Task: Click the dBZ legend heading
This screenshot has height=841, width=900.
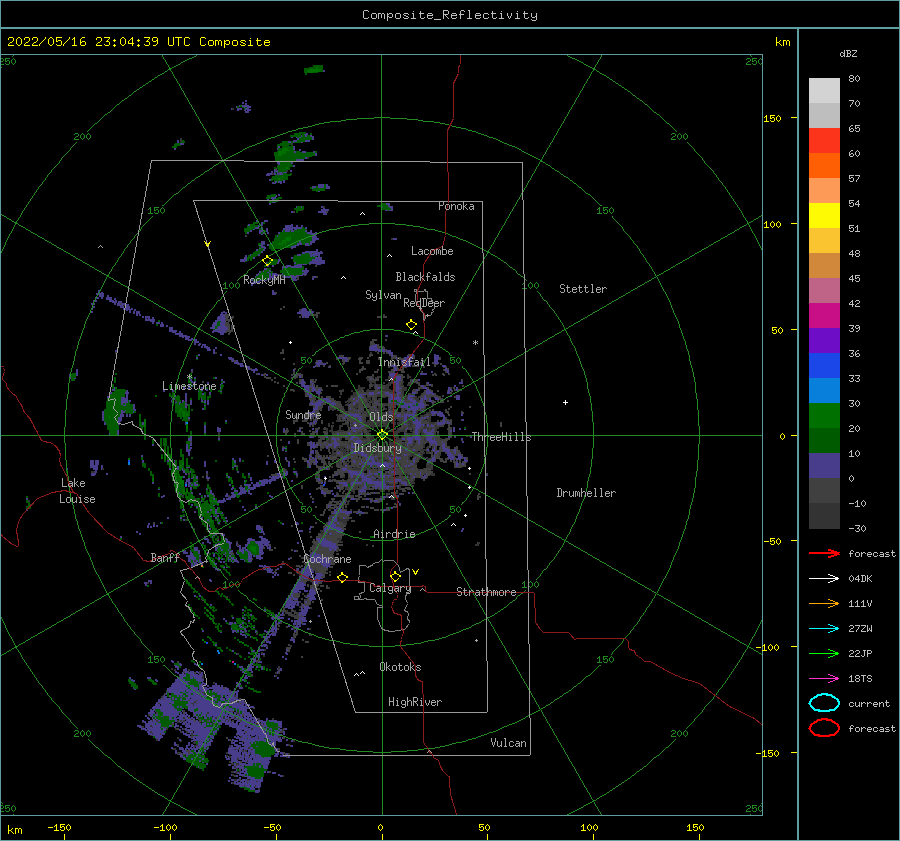Action: pos(848,53)
